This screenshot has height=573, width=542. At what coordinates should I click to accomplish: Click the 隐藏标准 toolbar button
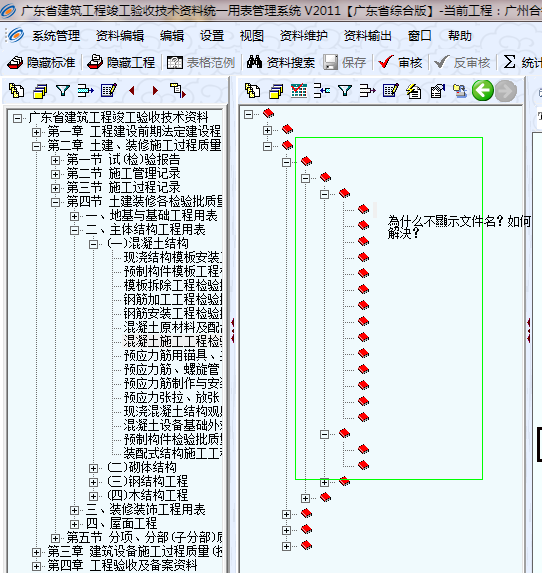click(x=41, y=62)
